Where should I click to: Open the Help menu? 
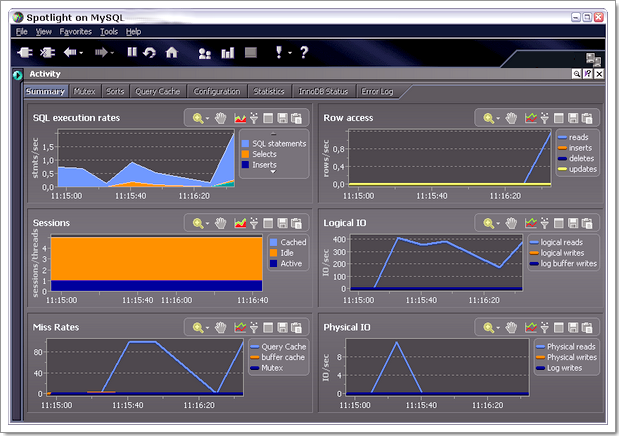click(133, 32)
